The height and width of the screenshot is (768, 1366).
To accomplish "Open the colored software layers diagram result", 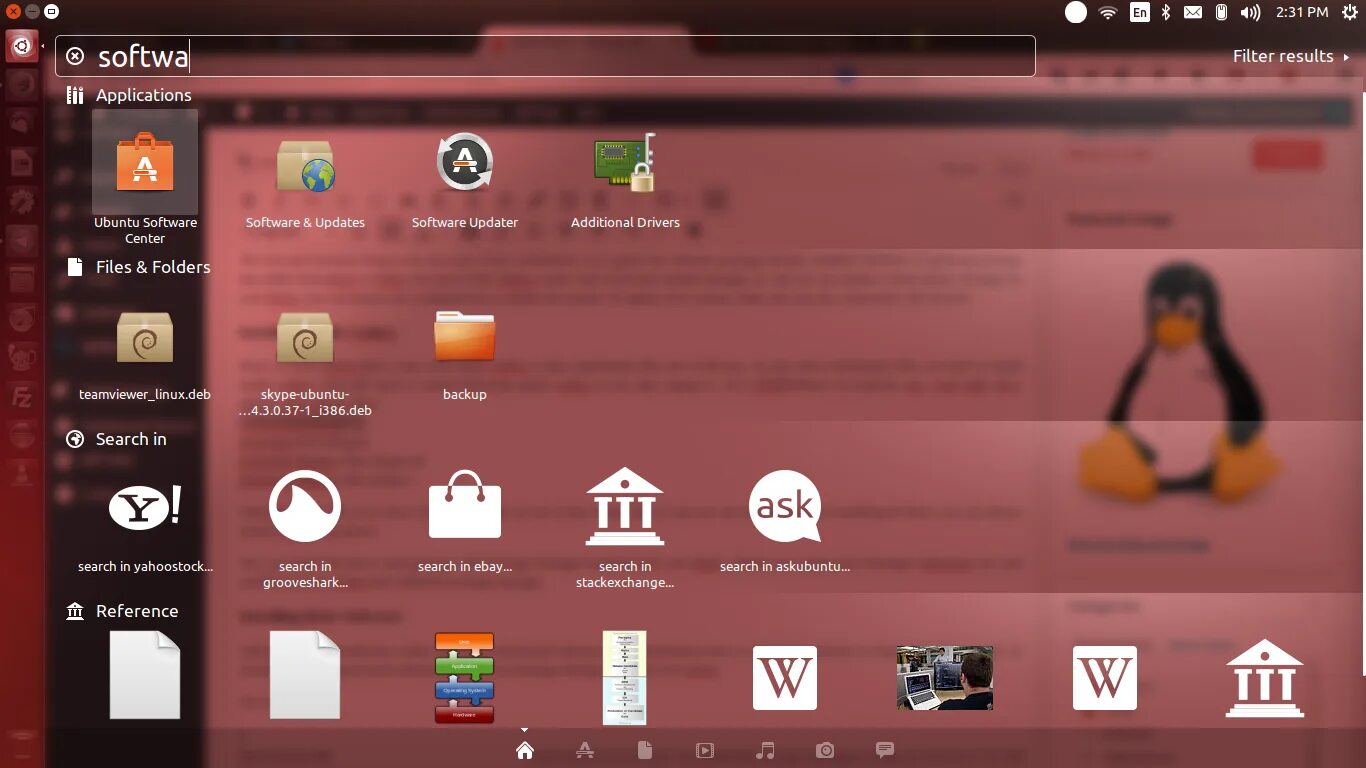I will [465, 677].
